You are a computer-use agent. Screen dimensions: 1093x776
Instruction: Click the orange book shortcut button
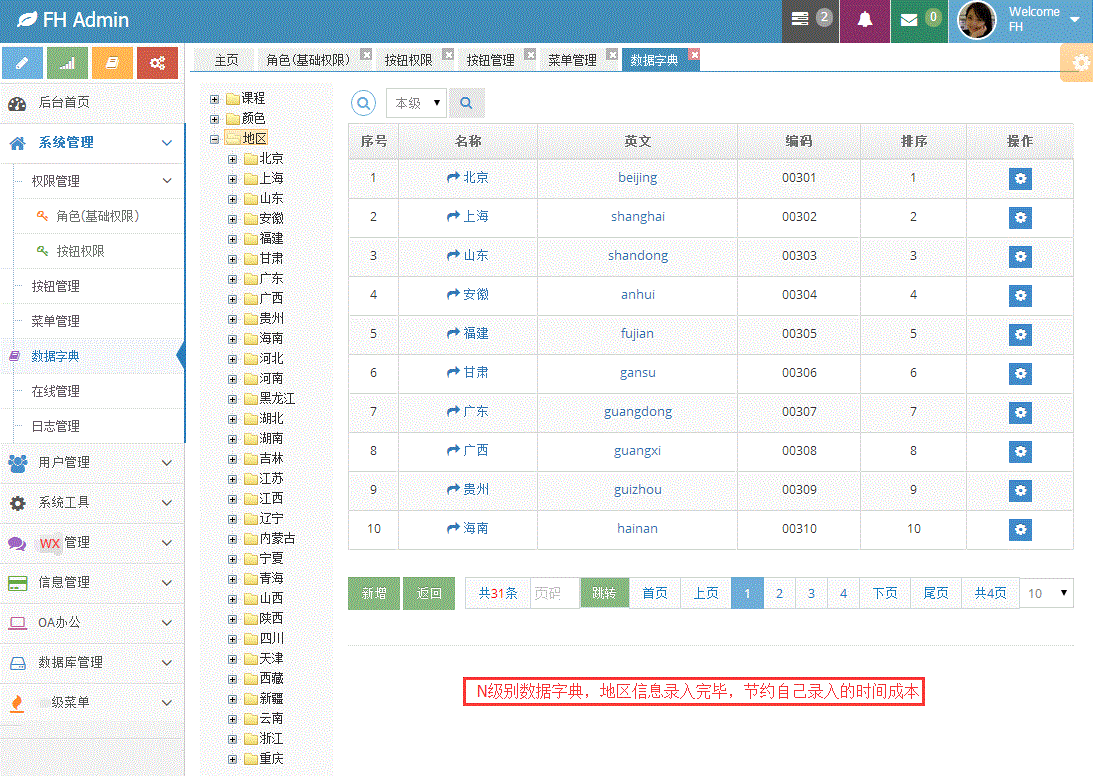point(112,63)
